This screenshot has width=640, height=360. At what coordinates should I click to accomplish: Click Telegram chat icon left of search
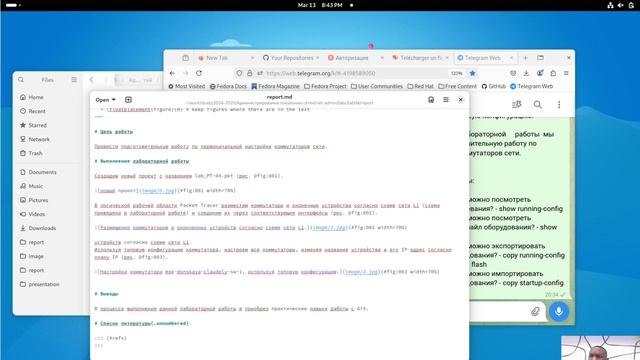point(516,104)
